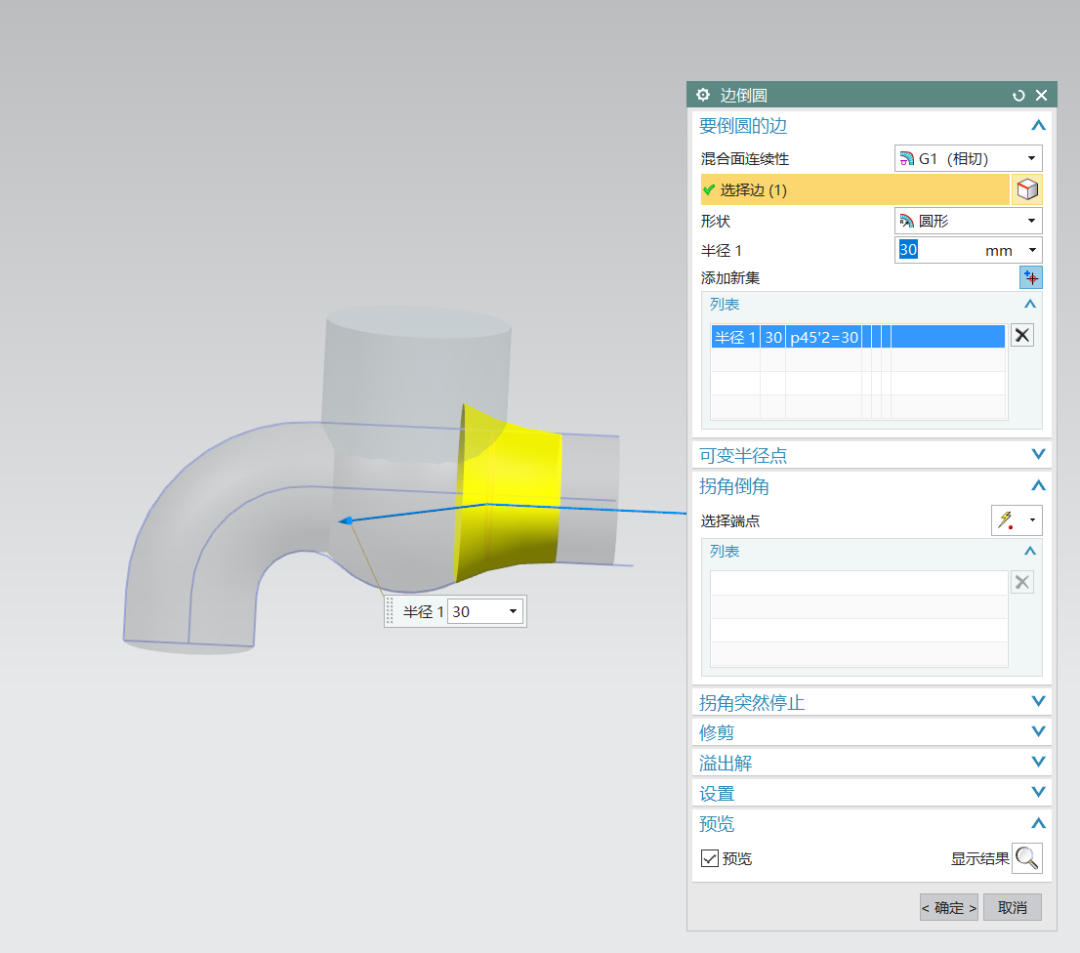
Task: Collapse the 列表 under 拐角倒角
Action: 1030,551
